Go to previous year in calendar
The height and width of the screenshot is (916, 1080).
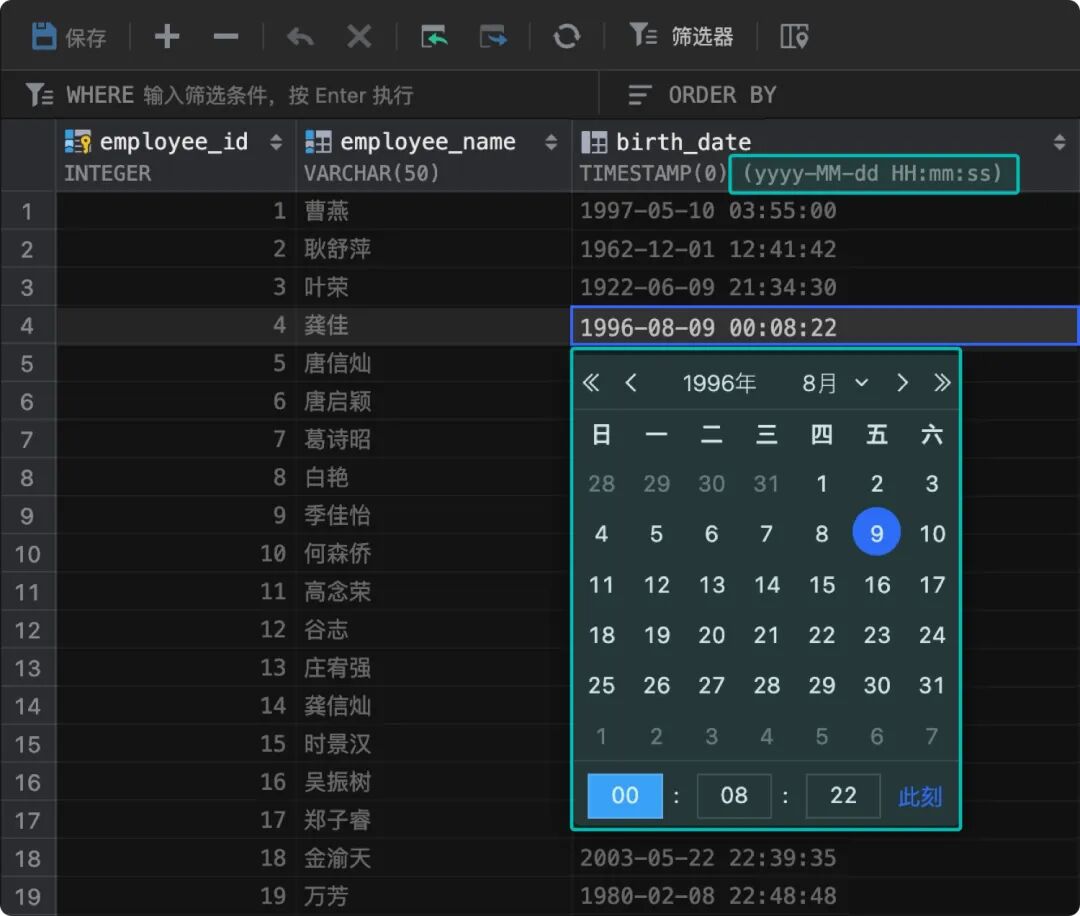591,383
